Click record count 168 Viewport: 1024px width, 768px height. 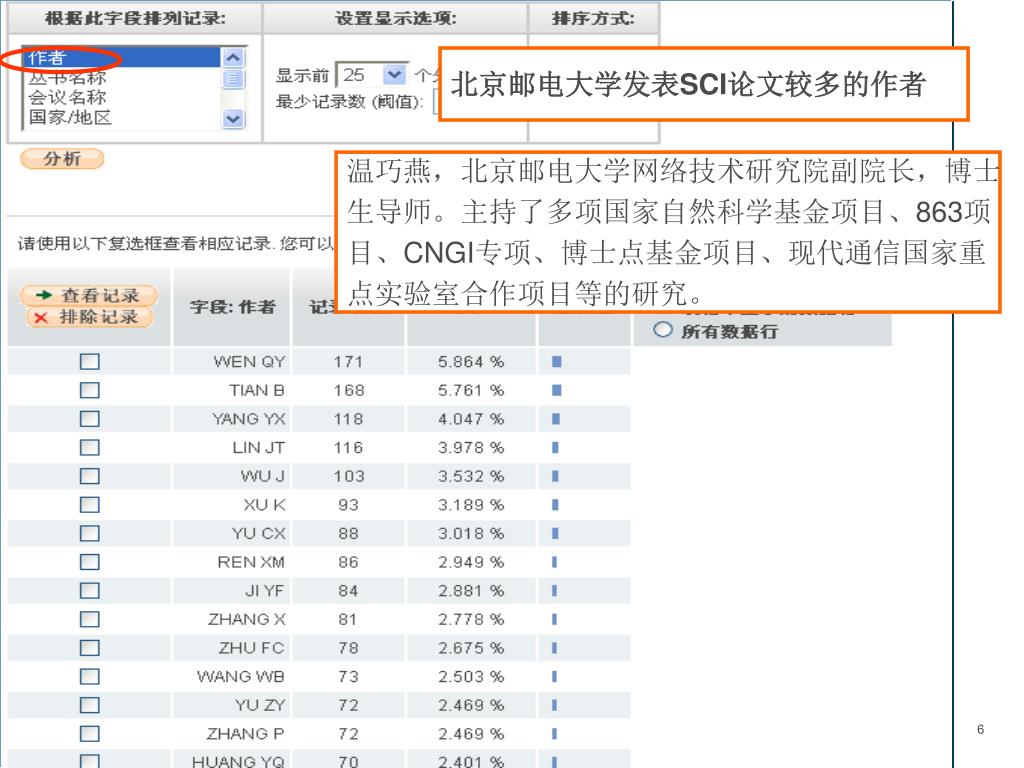pos(349,391)
